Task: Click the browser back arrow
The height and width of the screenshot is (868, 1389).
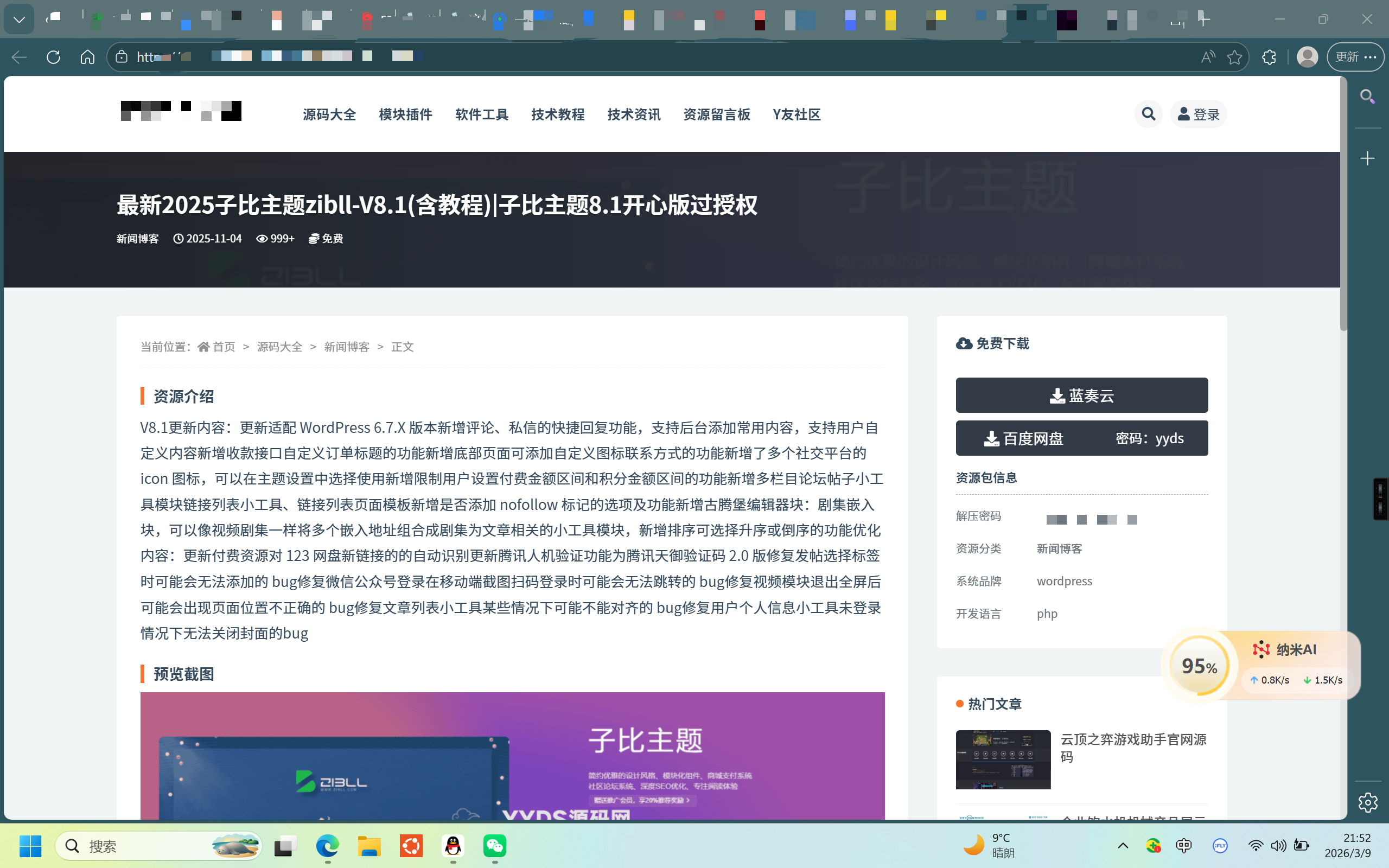Action: pos(20,57)
